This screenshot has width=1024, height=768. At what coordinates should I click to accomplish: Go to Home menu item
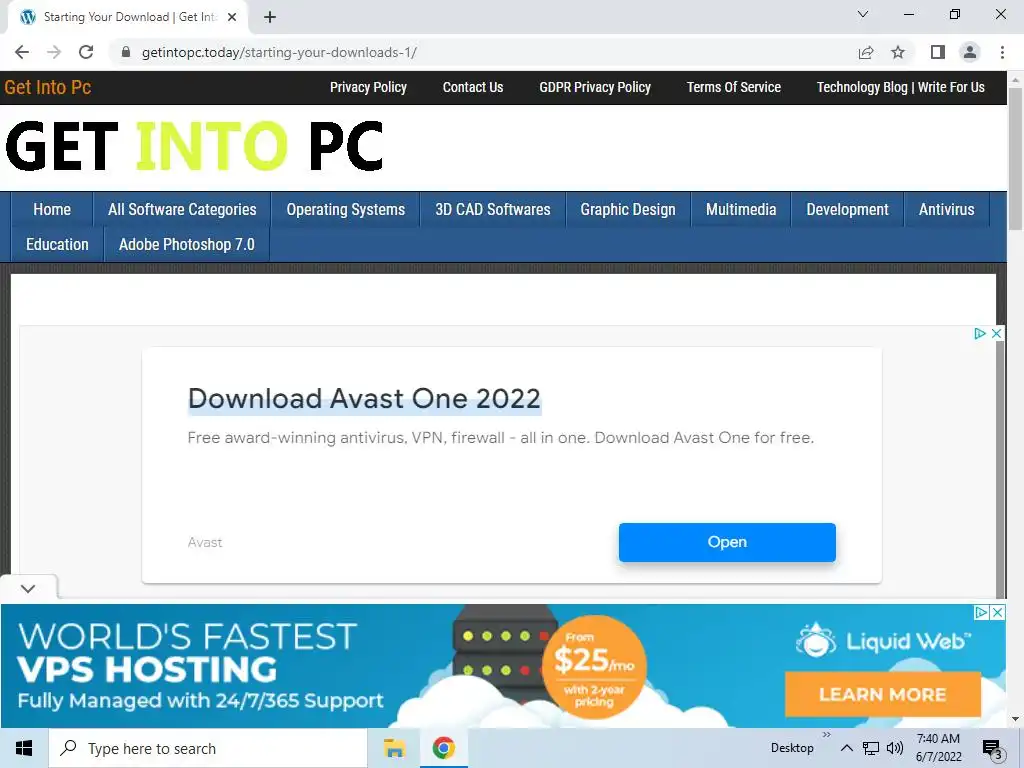tap(52, 210)
